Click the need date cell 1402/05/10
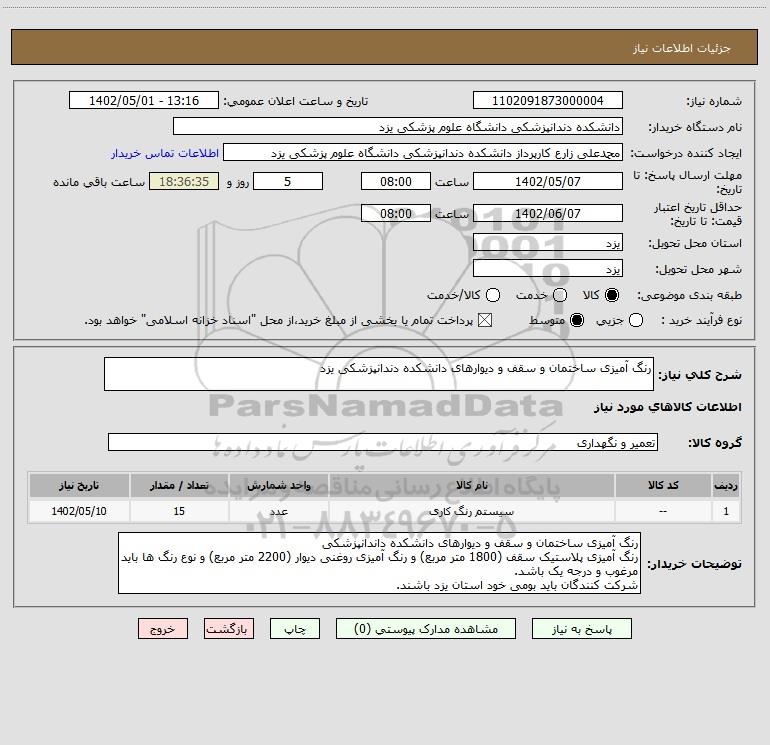Image resolution: width=770 pixels, height=745 pixels. click(x=79, y=511)
